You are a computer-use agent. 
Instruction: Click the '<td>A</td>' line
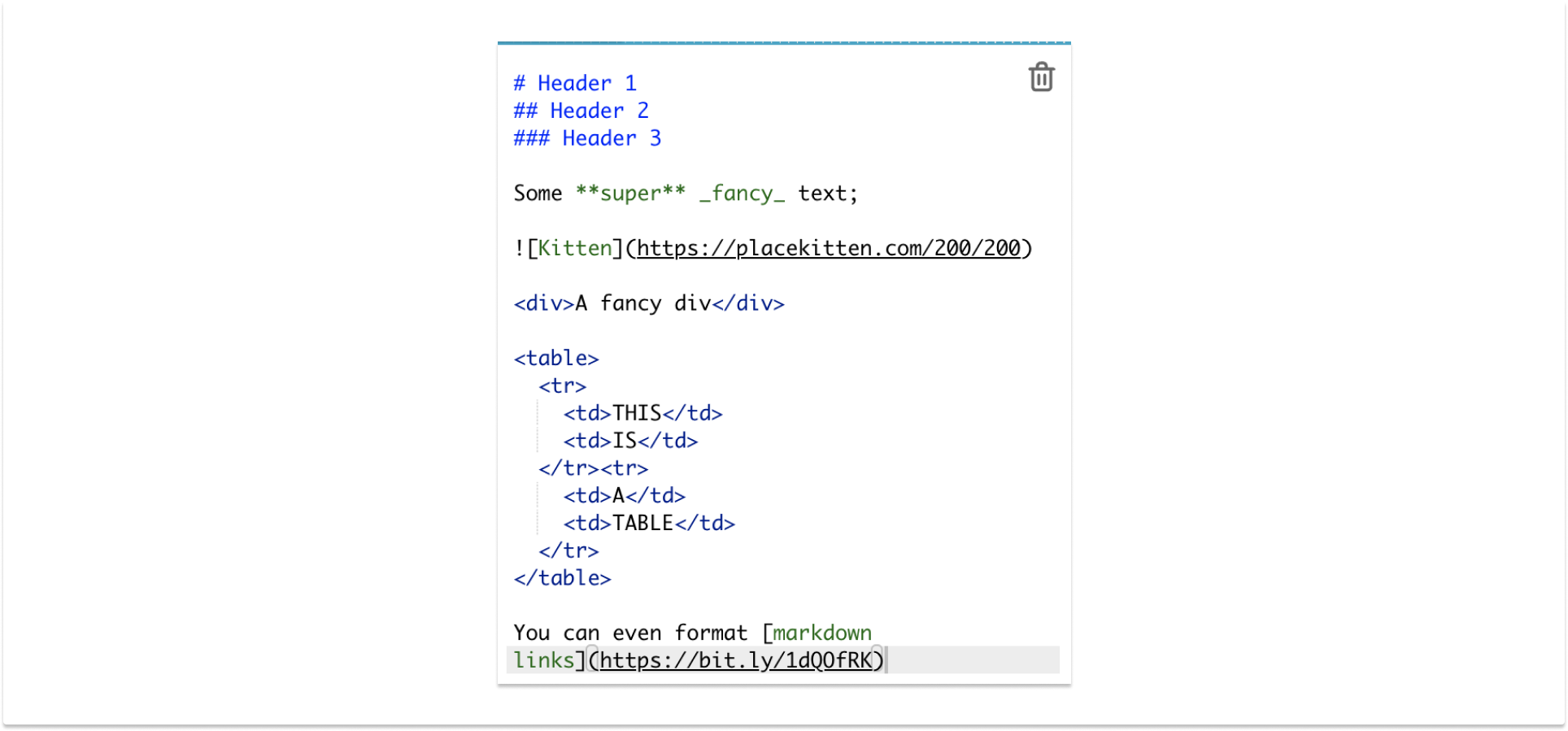[625, 496]
